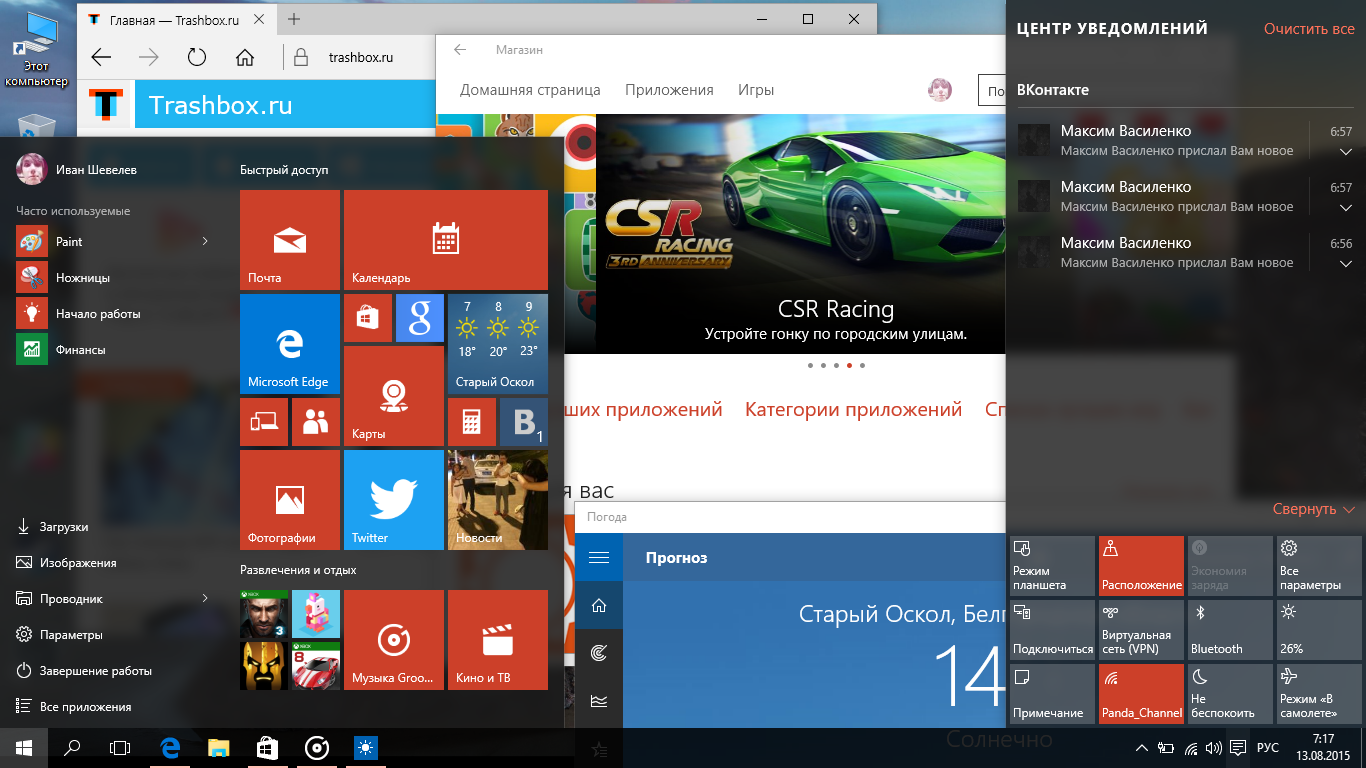Open Категории приложений link in Store
This screenshot has width=1366, height=768.
click(853, 409)
